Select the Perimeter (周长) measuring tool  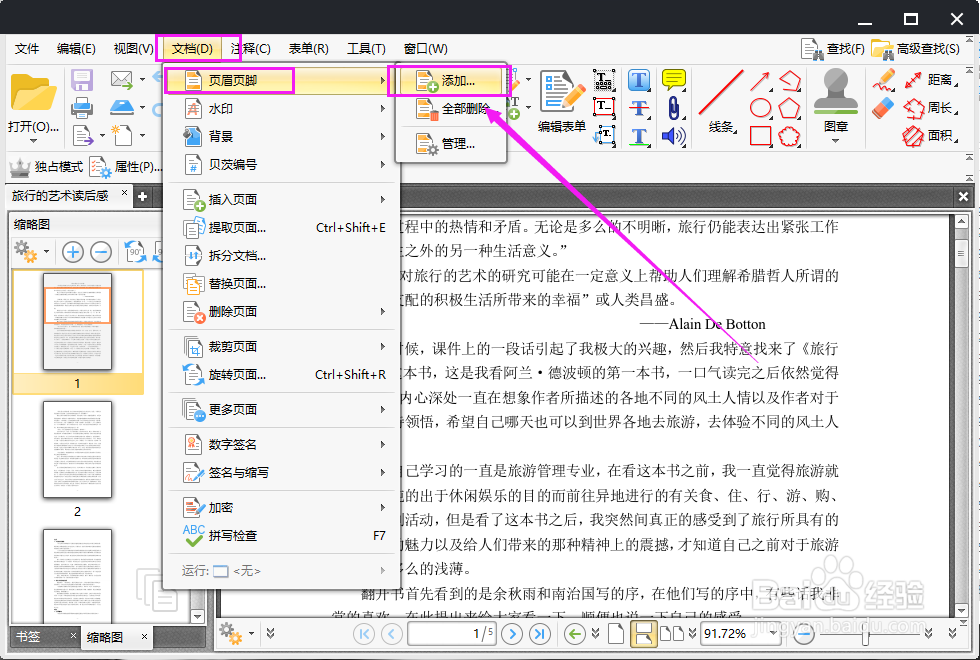point(931,108)
